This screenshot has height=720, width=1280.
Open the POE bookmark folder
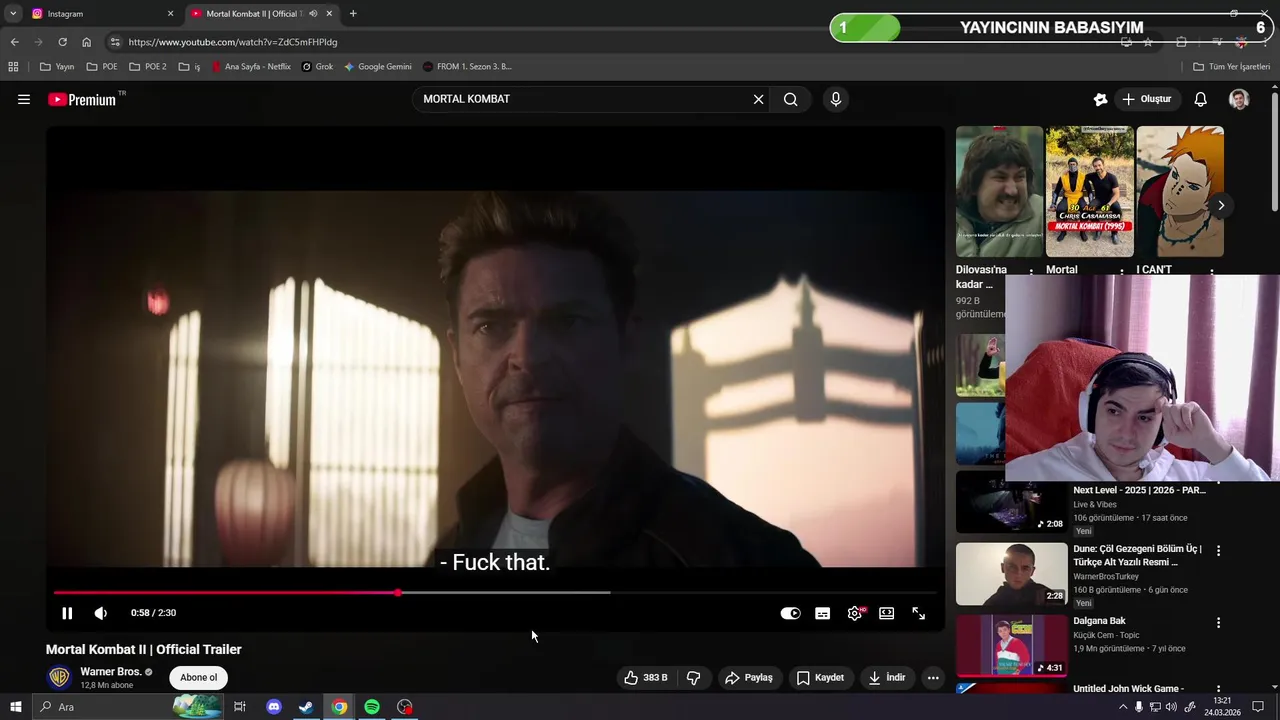tap(102, 67)
